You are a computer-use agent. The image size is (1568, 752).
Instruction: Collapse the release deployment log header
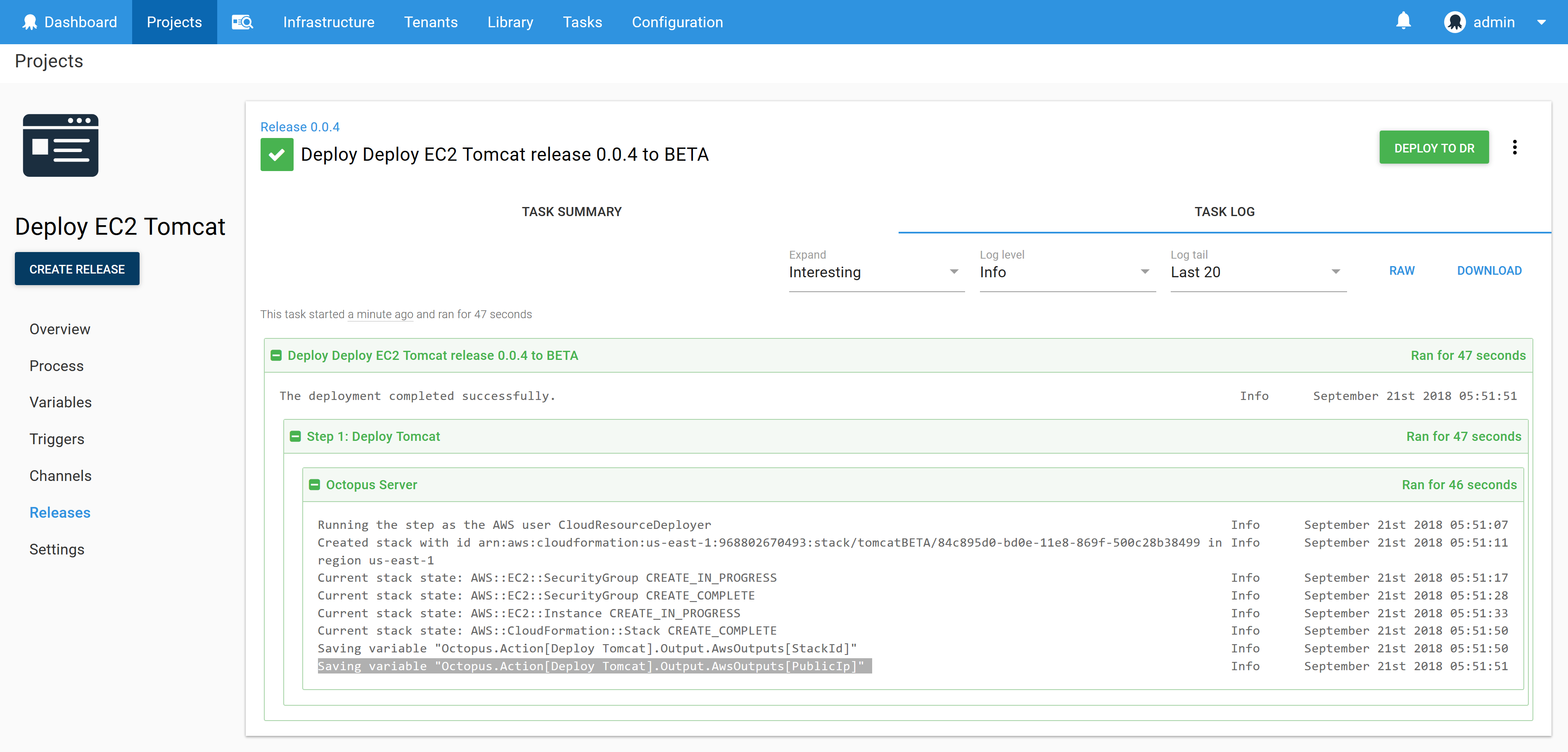click(276, 355)
